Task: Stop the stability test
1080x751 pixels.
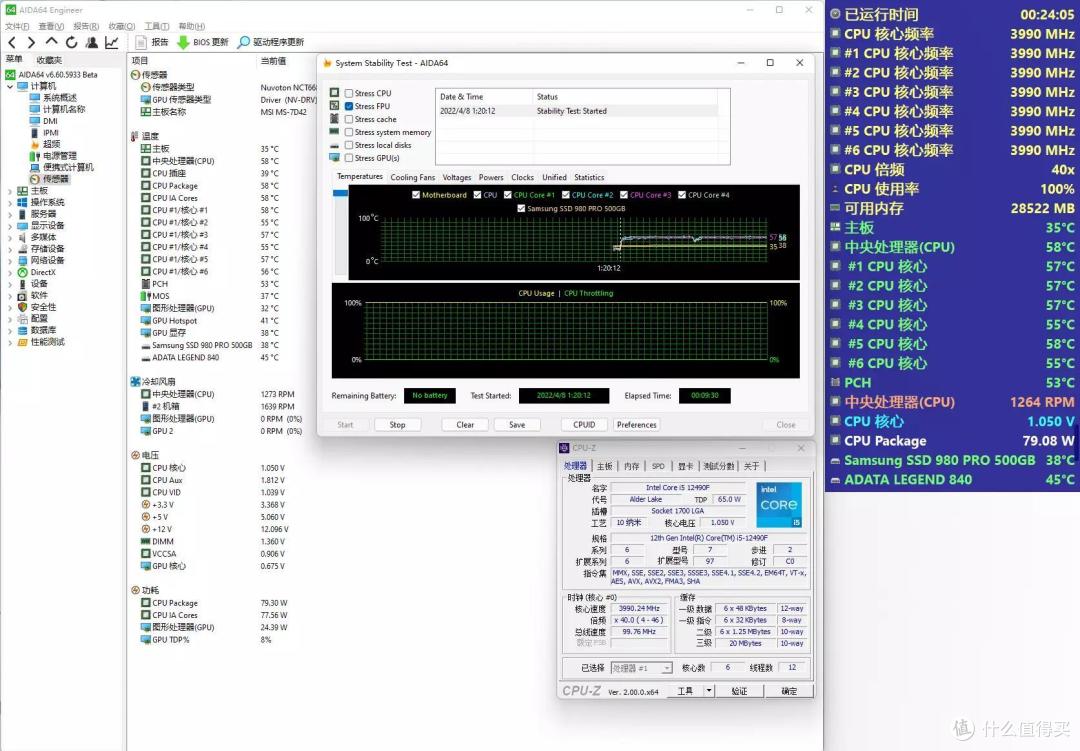Action: pos(397,425)
